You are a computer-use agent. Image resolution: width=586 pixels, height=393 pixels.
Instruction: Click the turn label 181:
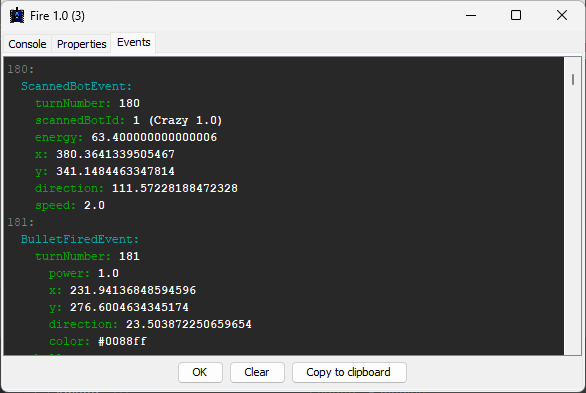pyautogui.click(x=21, y=222)
